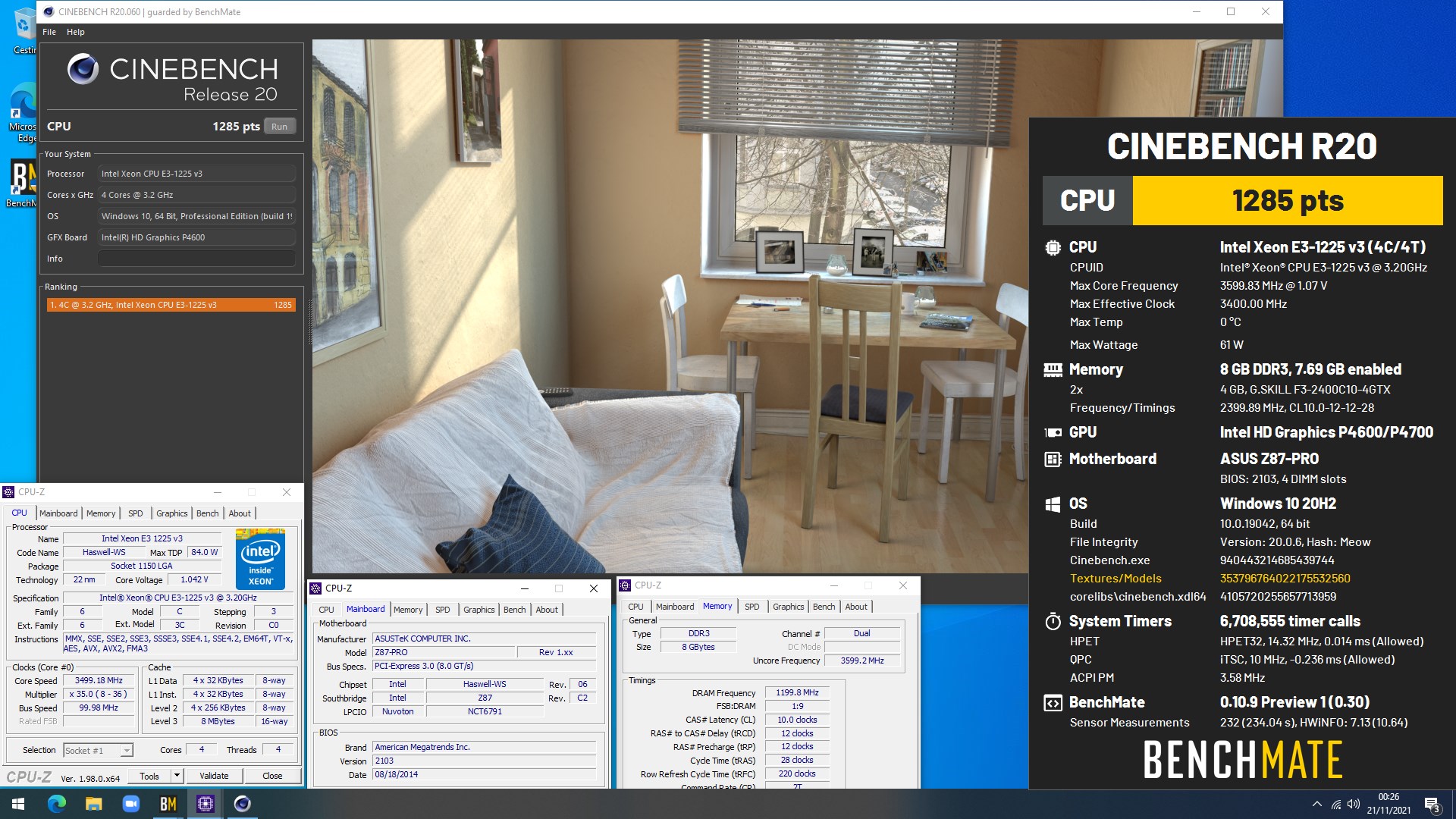Open the volume tray icon

tap(1354, 804)
